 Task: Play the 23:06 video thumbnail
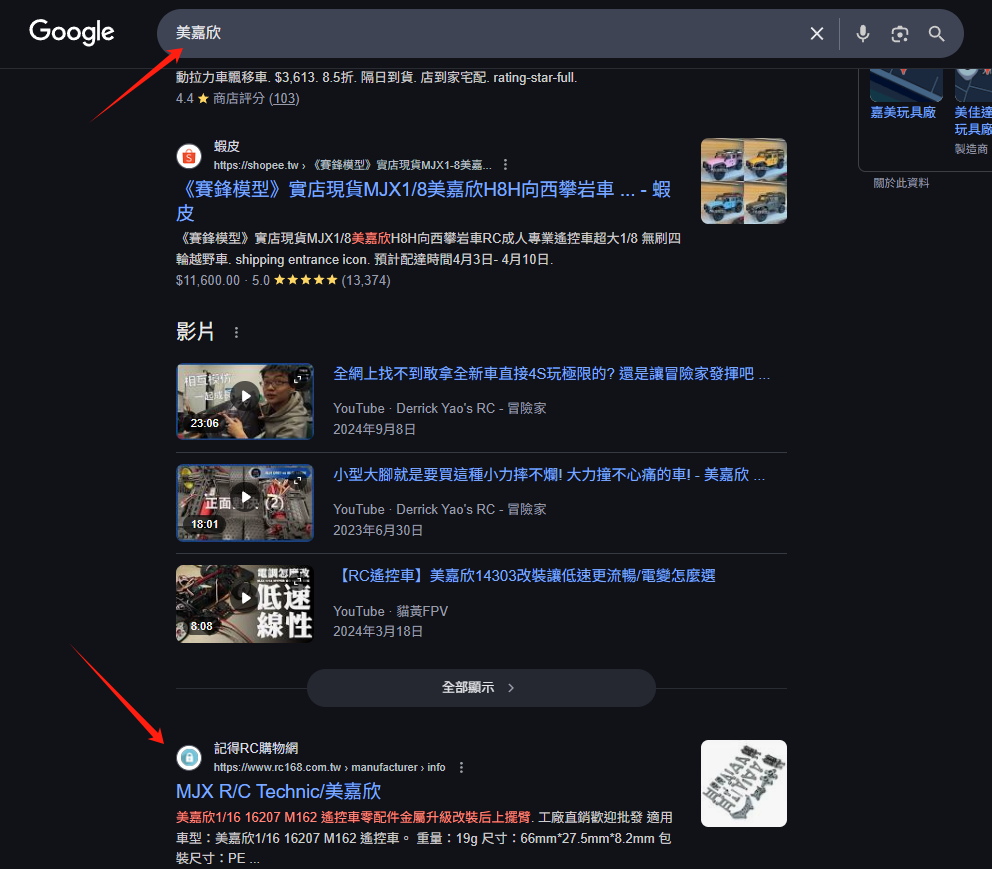[x=245, y=401]
